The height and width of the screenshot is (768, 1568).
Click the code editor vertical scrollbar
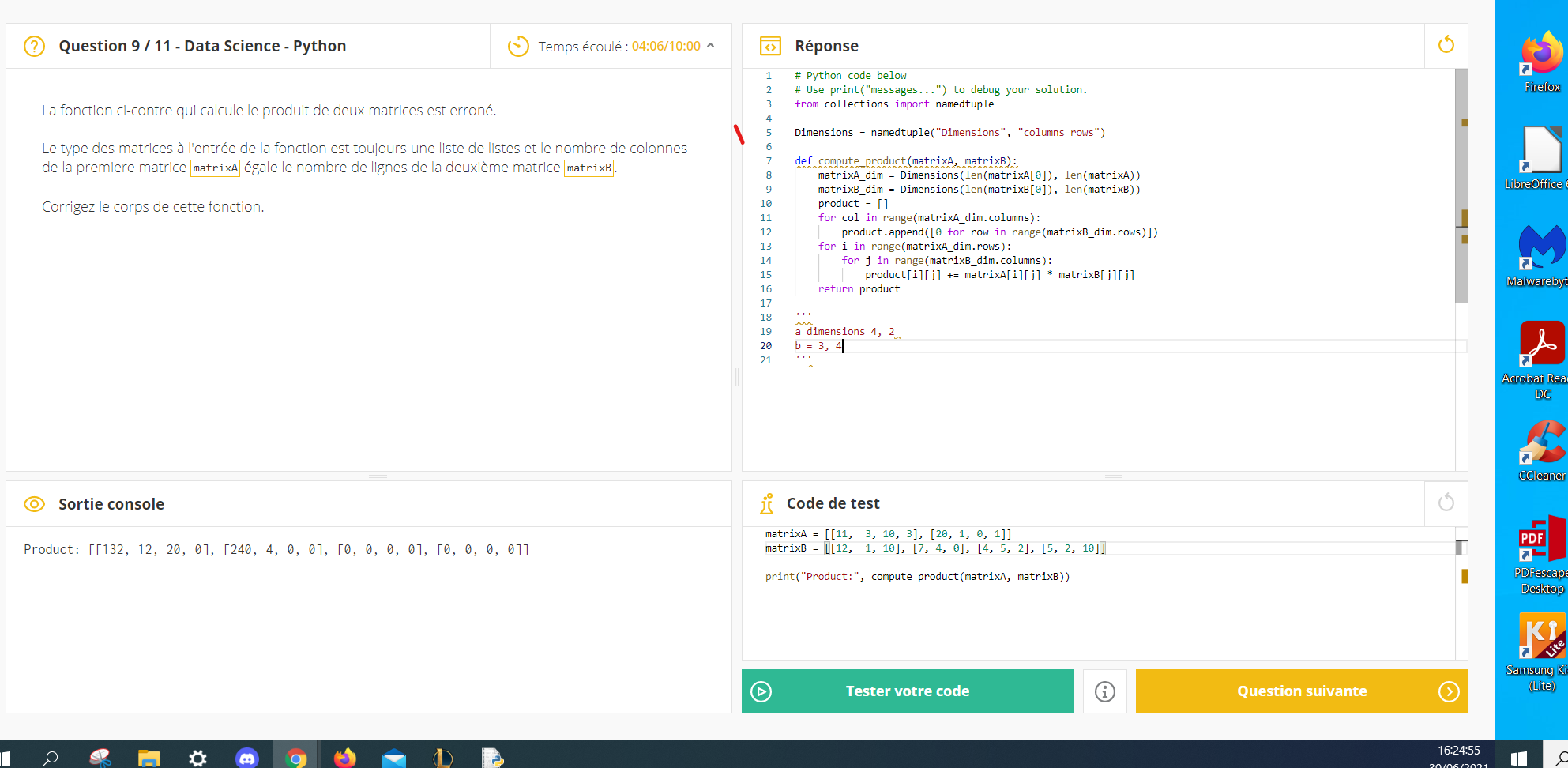(1461, 186)
